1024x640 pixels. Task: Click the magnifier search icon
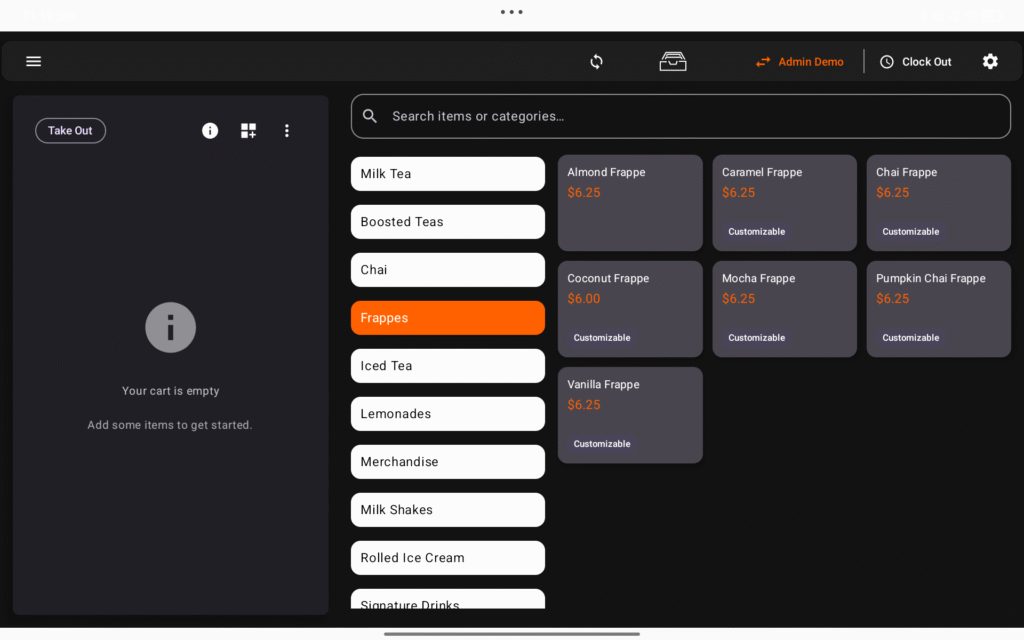(x=370, y=116)
